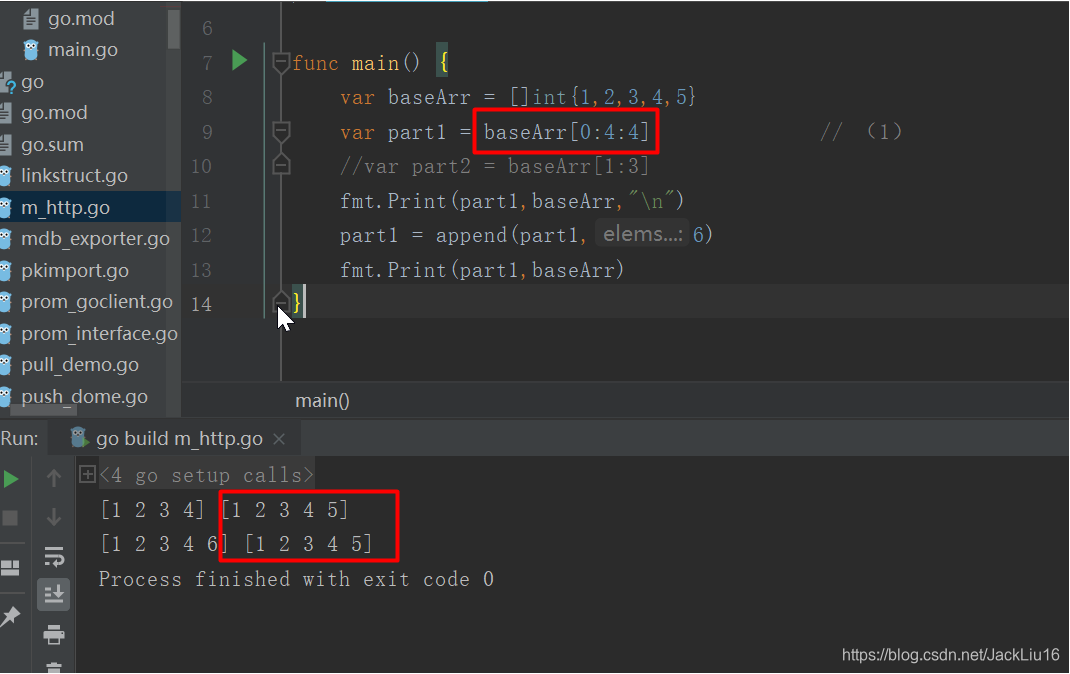This screenshot has width=1070, height=674.
Task: Rerun the go build configuration
Action: (x=12, y=478)
